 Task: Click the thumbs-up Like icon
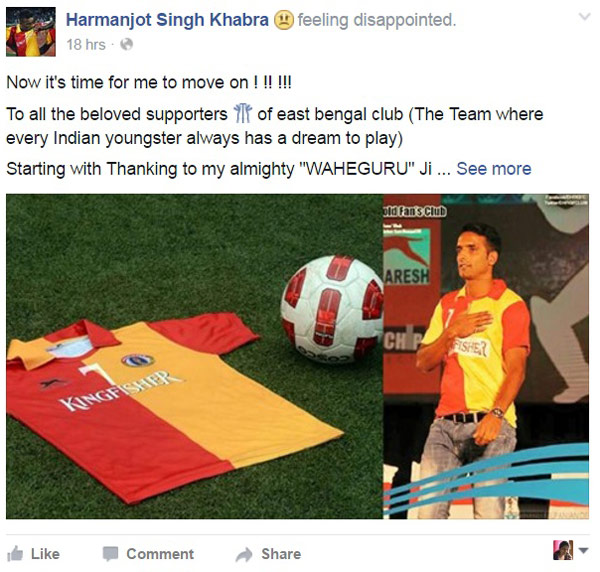point(15,554)
